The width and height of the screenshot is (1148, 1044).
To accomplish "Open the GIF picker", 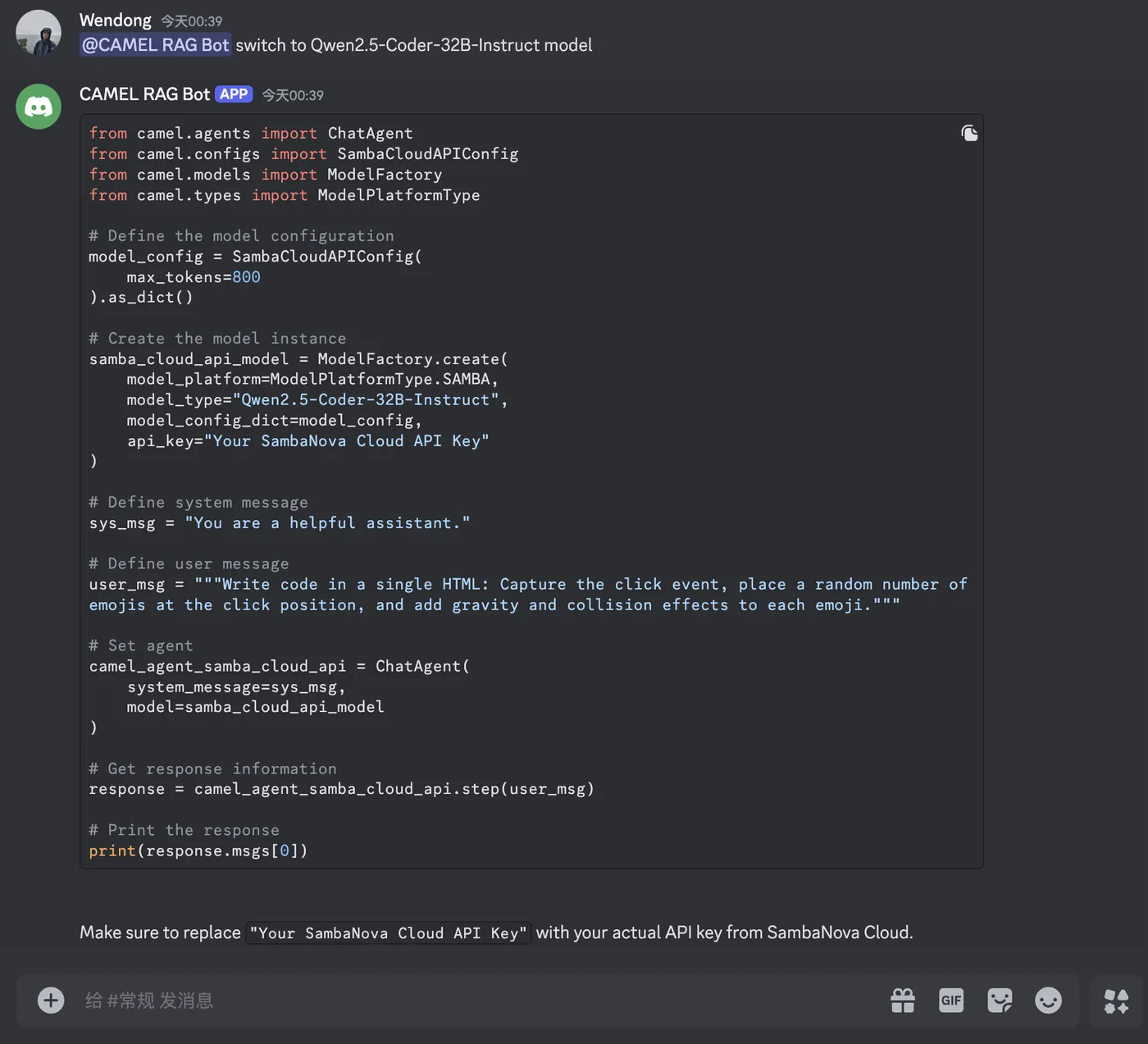I will tap(951, 1001).
